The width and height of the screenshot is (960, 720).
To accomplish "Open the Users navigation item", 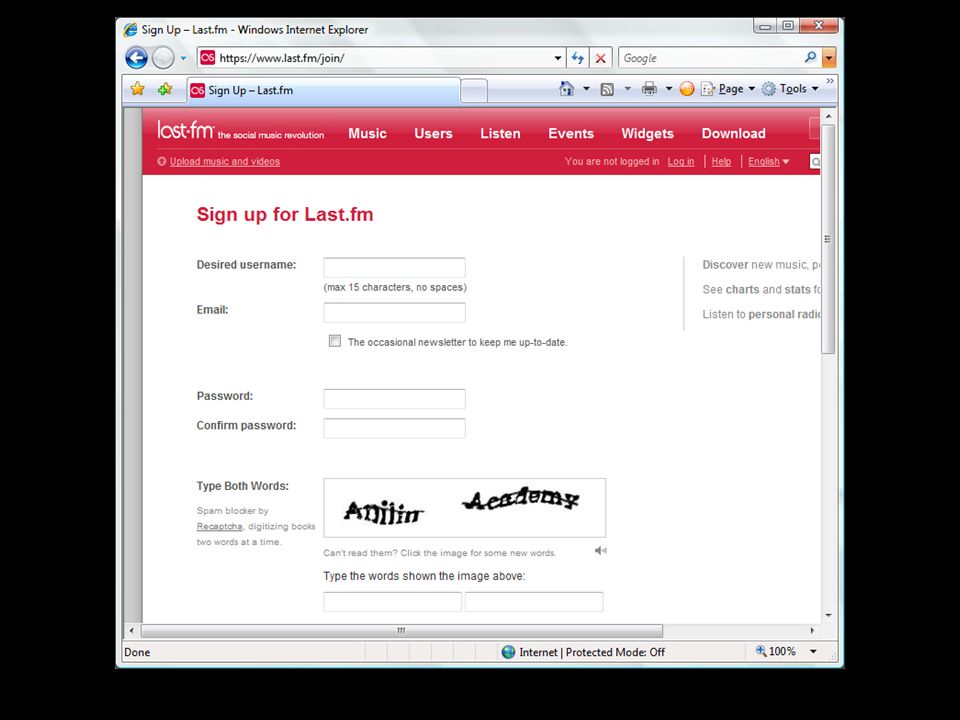I will click(x=433, y=133).
